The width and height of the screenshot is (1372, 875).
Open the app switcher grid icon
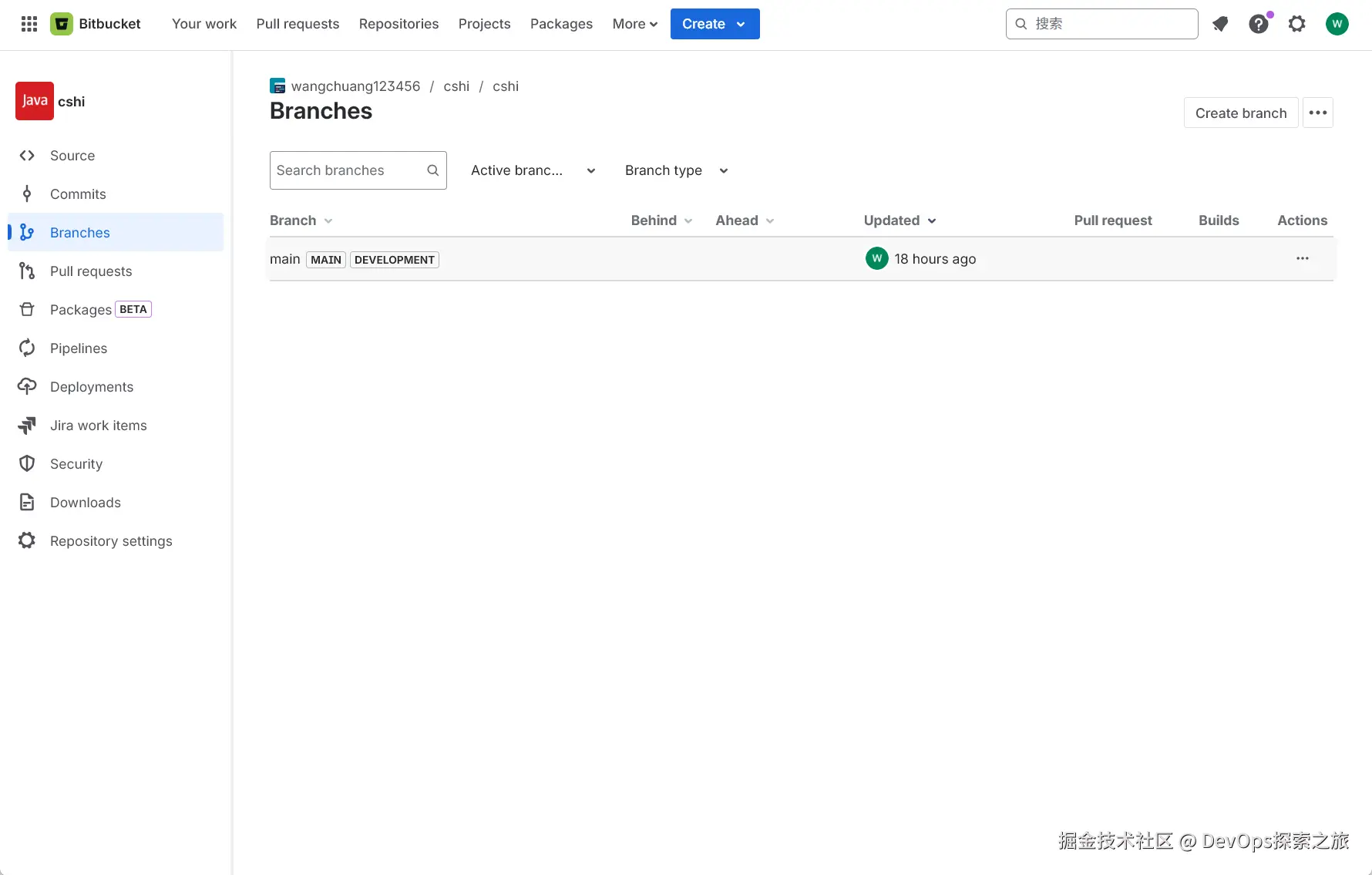coord(29,24)
